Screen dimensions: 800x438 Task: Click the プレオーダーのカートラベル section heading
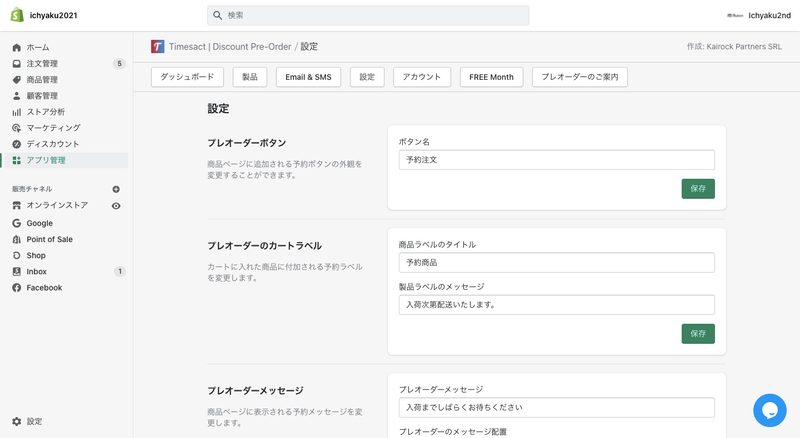click(264, 246)
